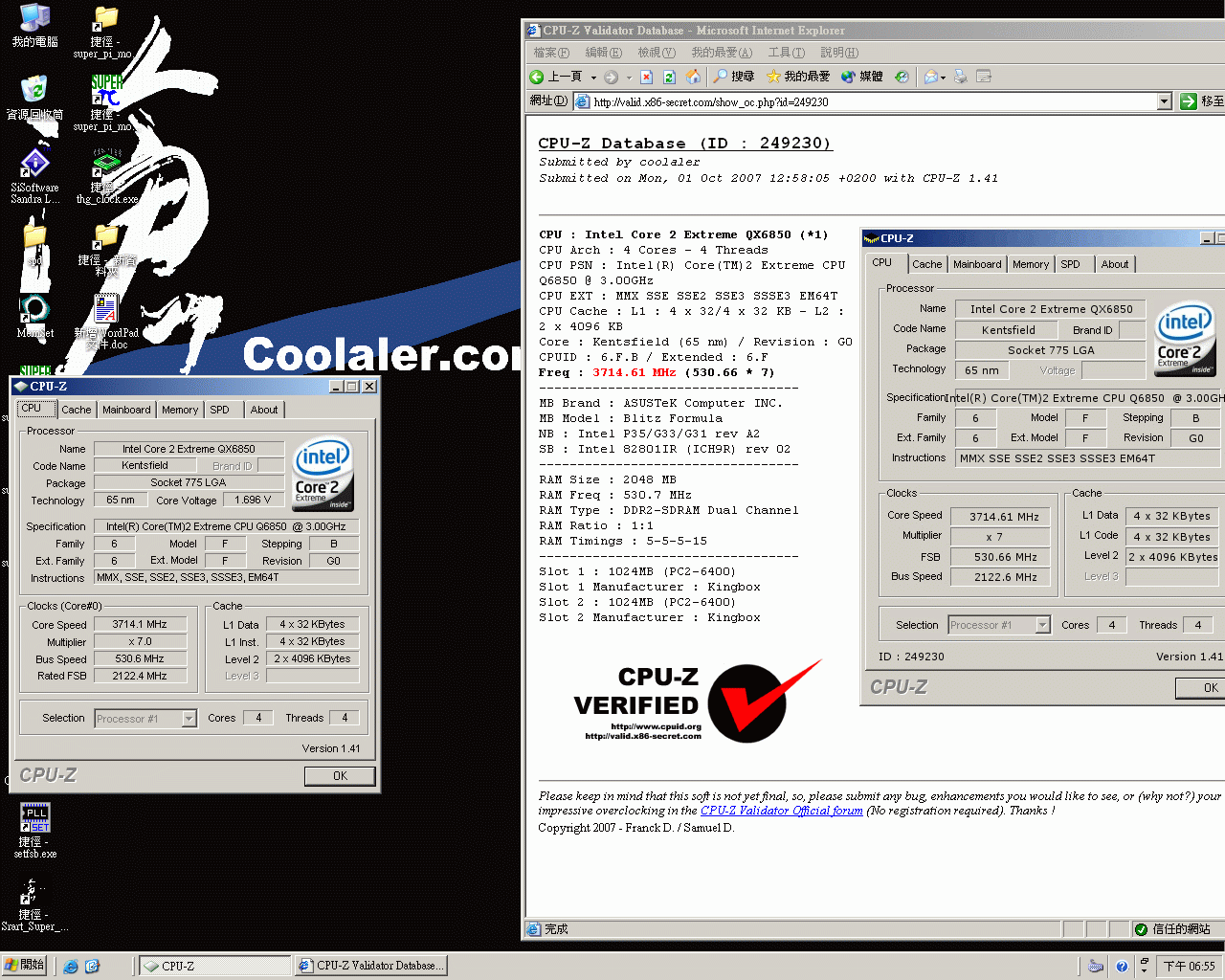Viewport: 1225px width, 980px height.
Task: Open the 編輯 Edit menu
Action: tap(603, 53)
